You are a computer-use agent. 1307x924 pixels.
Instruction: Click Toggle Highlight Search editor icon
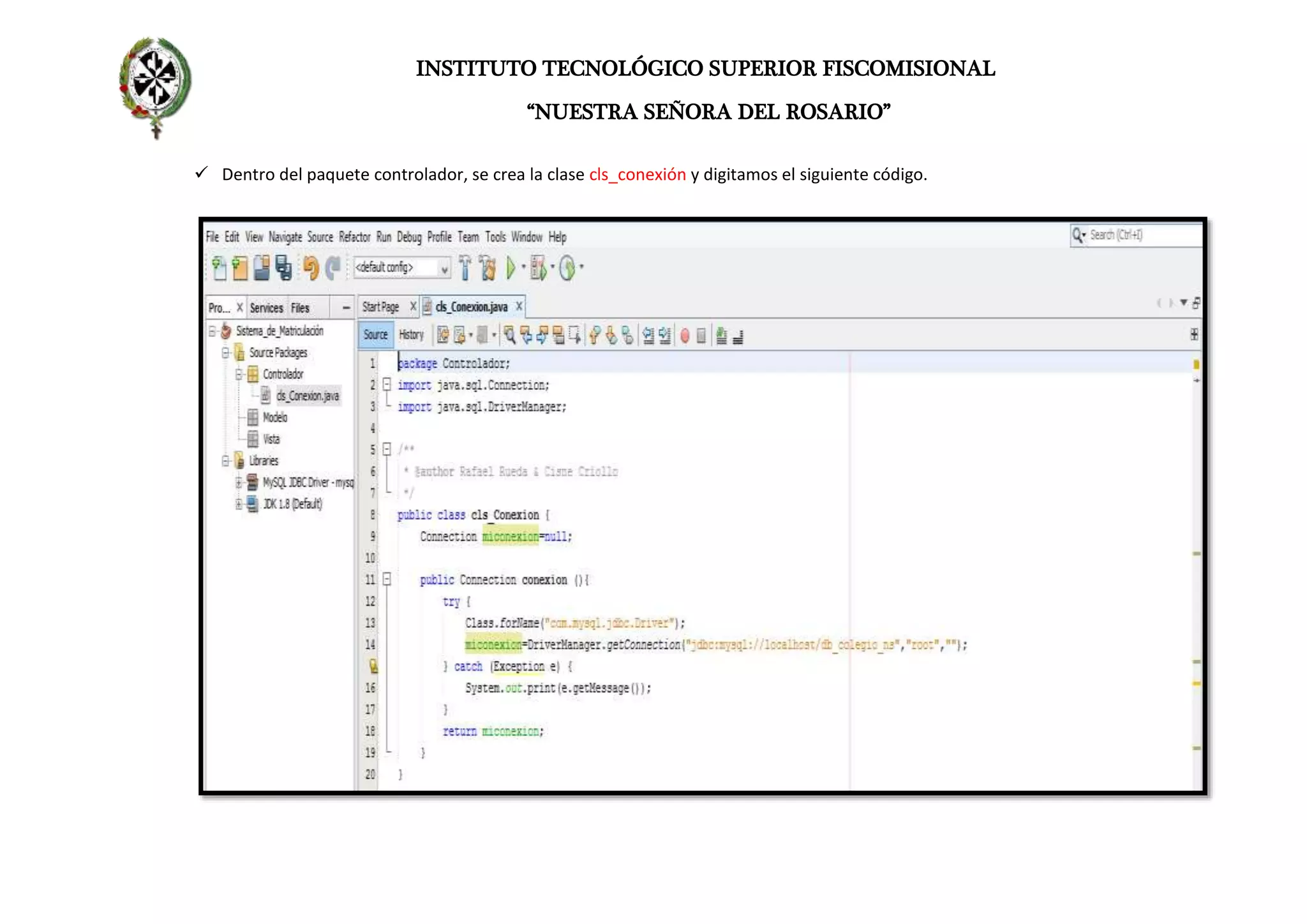(558, 335)
